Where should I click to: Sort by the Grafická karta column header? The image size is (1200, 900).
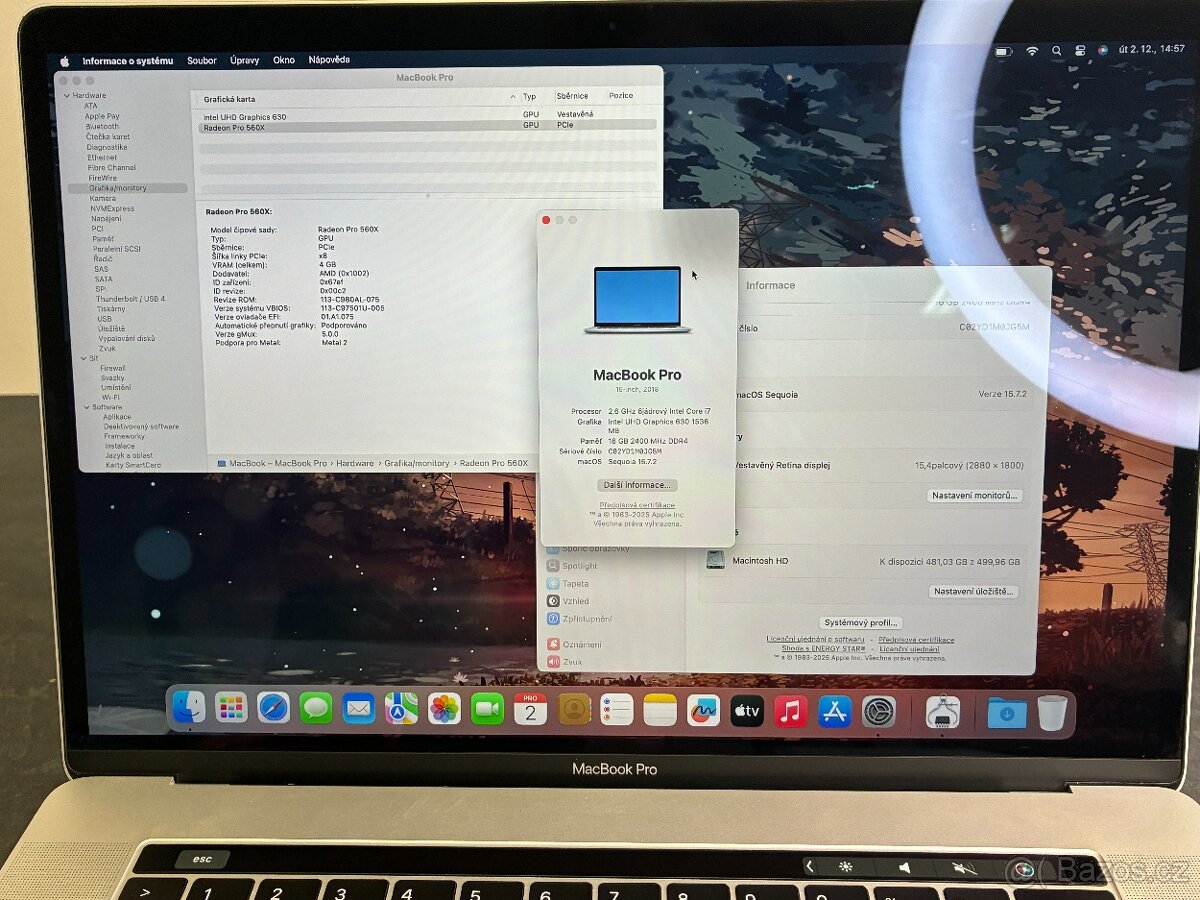pos(229,99)
